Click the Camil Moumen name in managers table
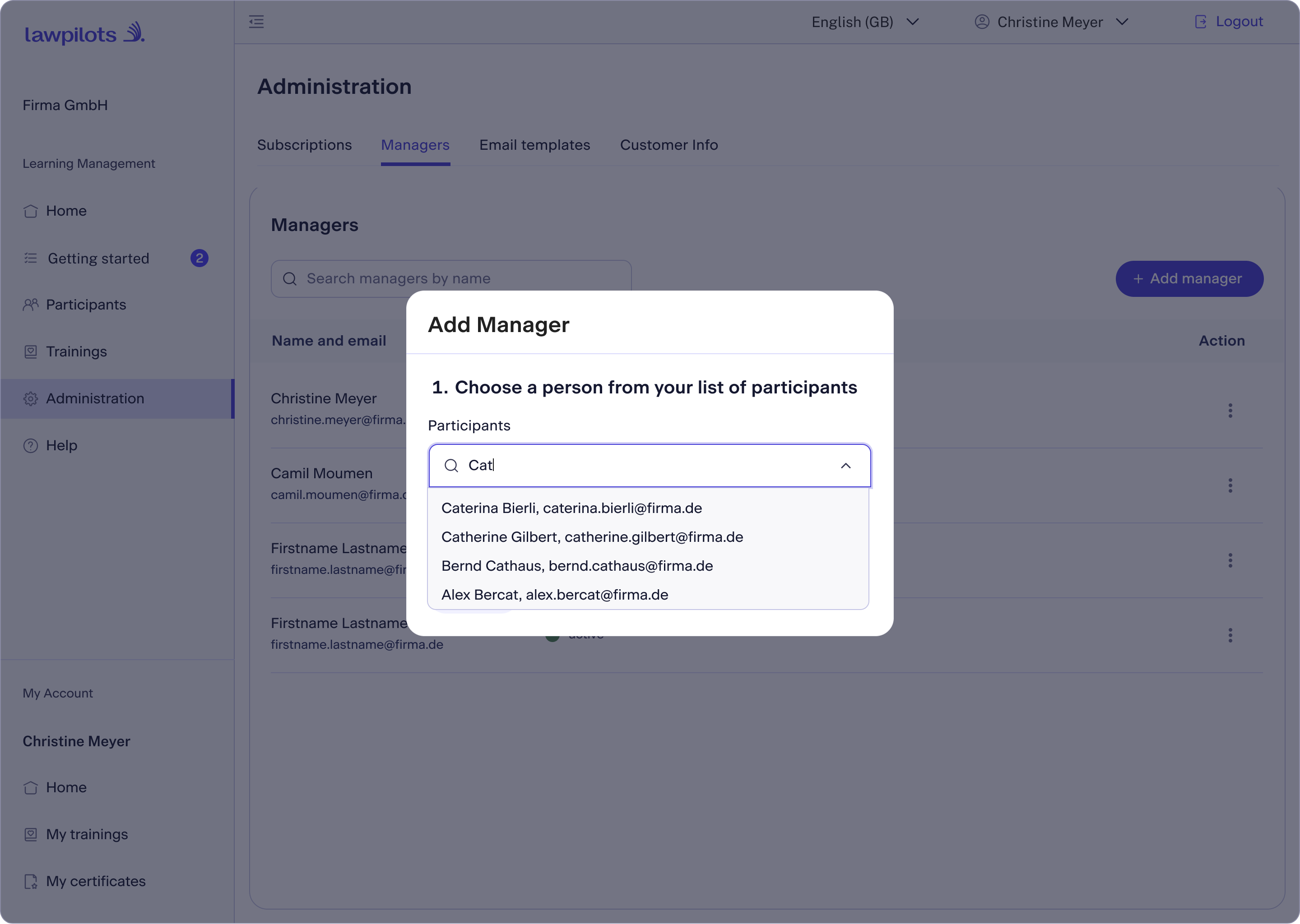 (321, 473)
